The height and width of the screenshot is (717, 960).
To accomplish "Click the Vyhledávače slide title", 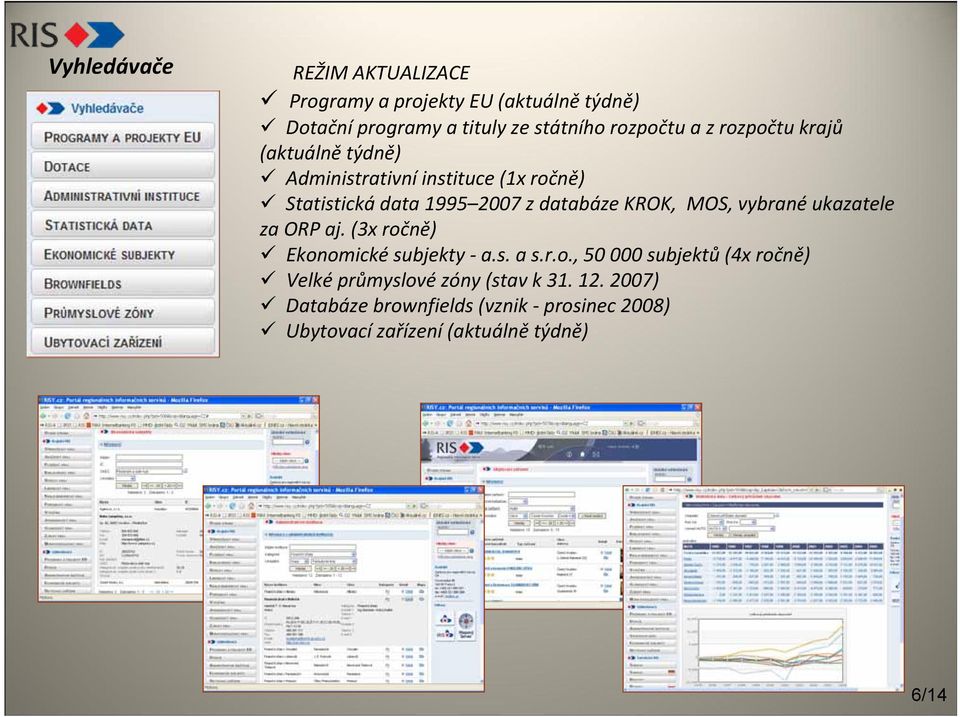I will tap(111, 66).
